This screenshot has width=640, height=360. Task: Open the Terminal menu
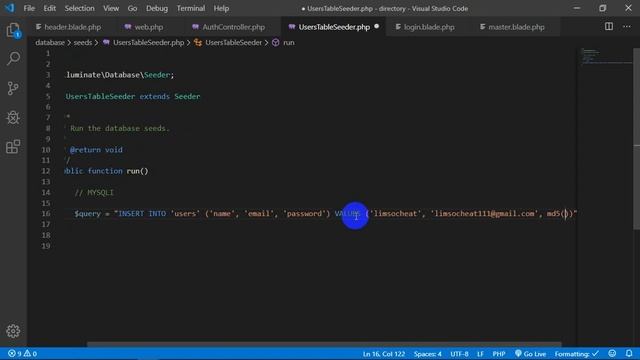(191, 8)
